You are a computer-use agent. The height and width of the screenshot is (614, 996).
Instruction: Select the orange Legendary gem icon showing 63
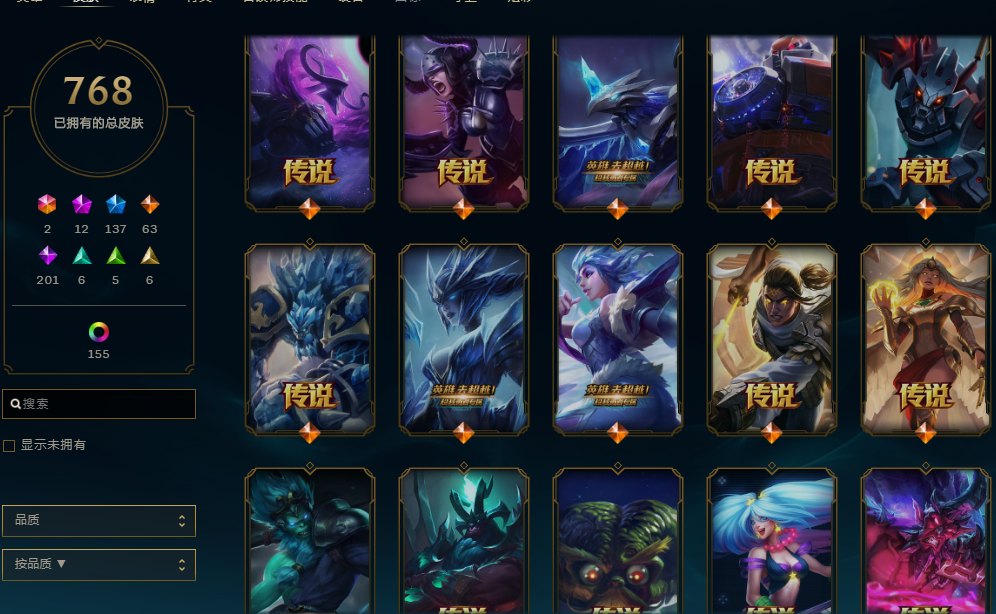pos(150,204)
